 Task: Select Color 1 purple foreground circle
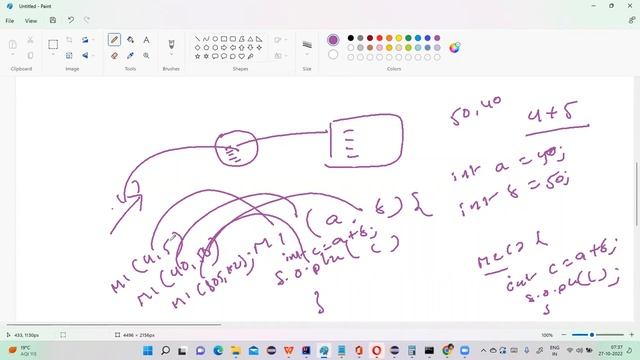(x=333, y=40)
